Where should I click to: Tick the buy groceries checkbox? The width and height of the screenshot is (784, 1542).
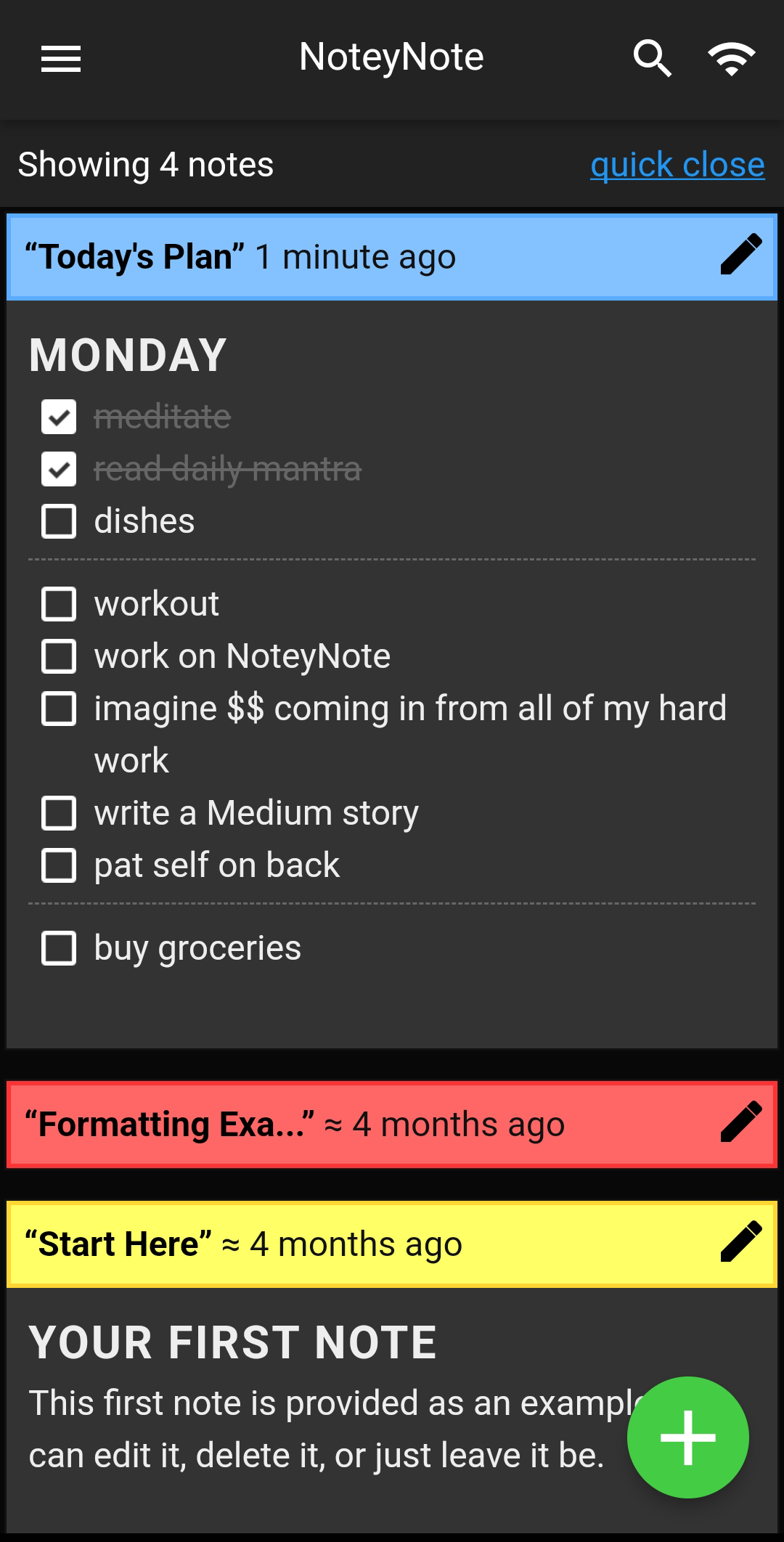[x=59, y=948]
